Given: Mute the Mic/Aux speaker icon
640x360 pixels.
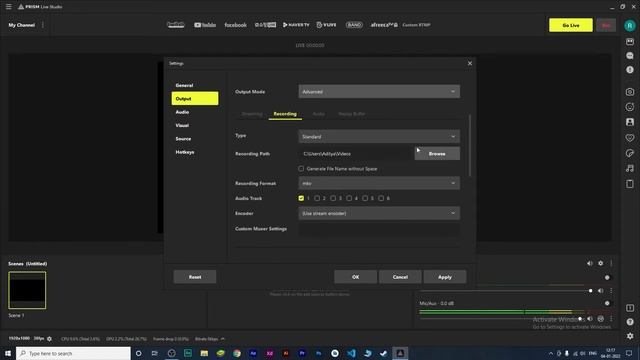Looking at the screenshot, I should coord(589,319).
